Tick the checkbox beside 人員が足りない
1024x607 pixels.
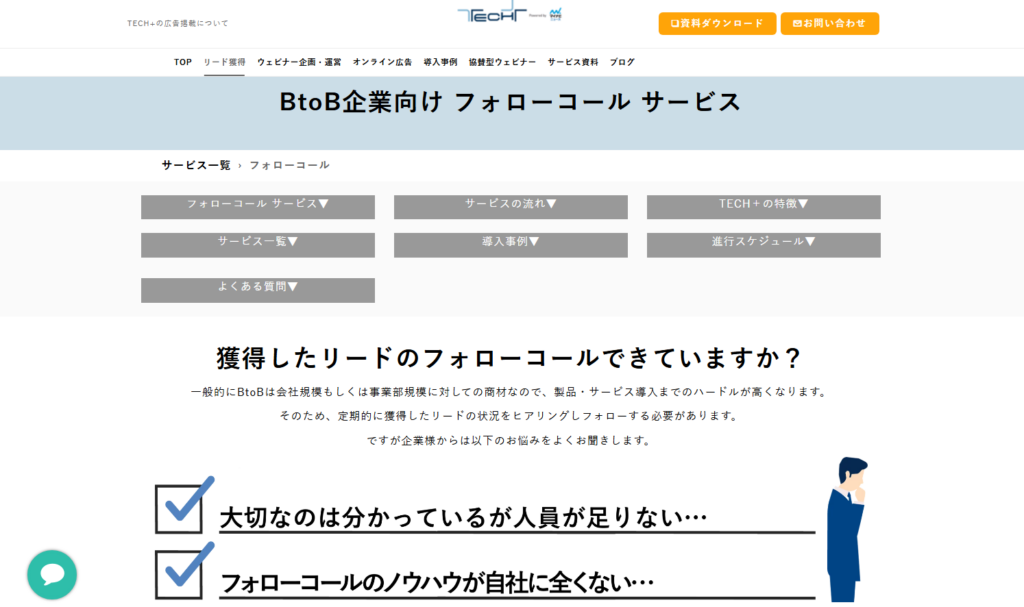pos(180,507)
